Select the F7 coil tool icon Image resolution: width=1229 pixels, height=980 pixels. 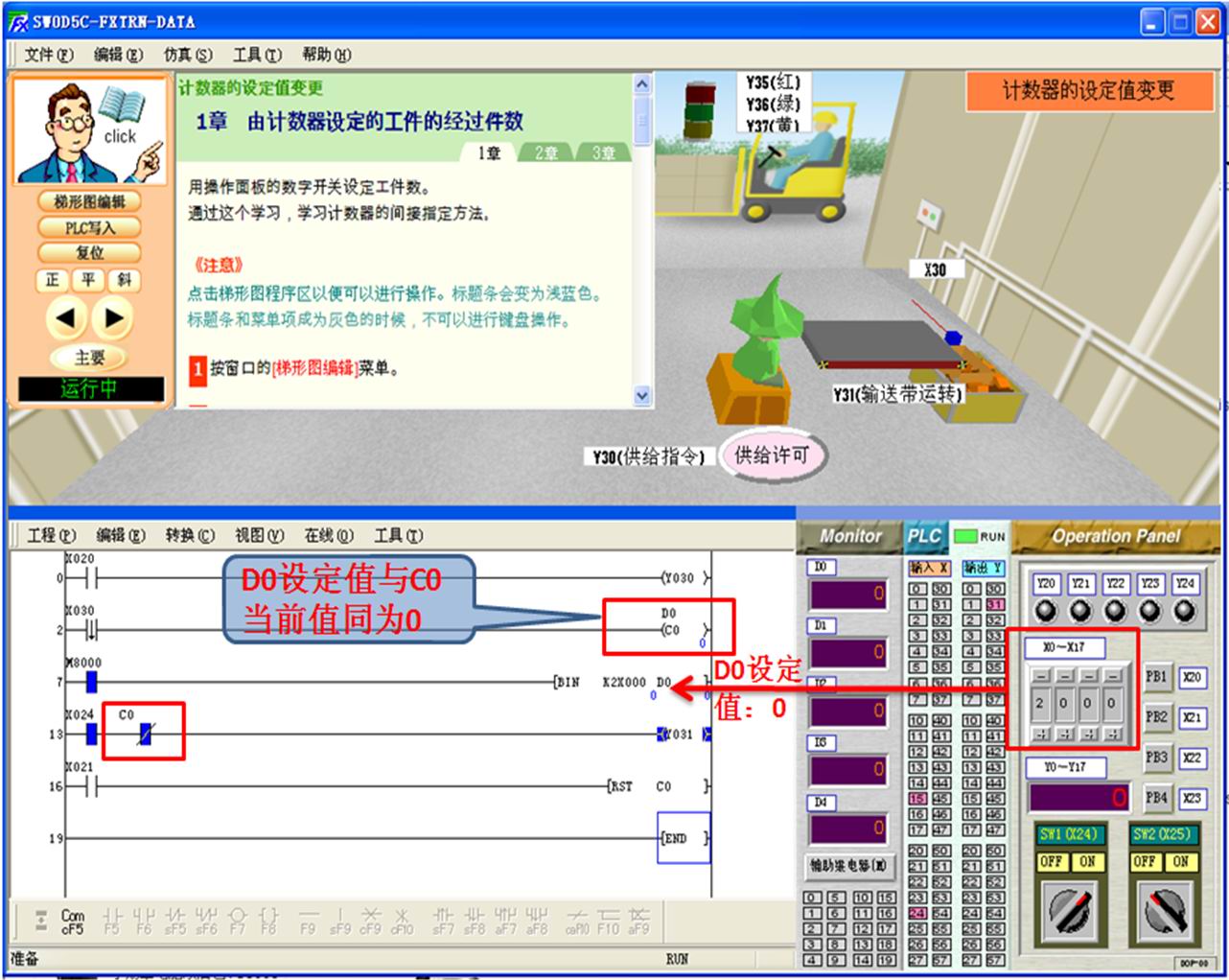[x=238, y=920]
